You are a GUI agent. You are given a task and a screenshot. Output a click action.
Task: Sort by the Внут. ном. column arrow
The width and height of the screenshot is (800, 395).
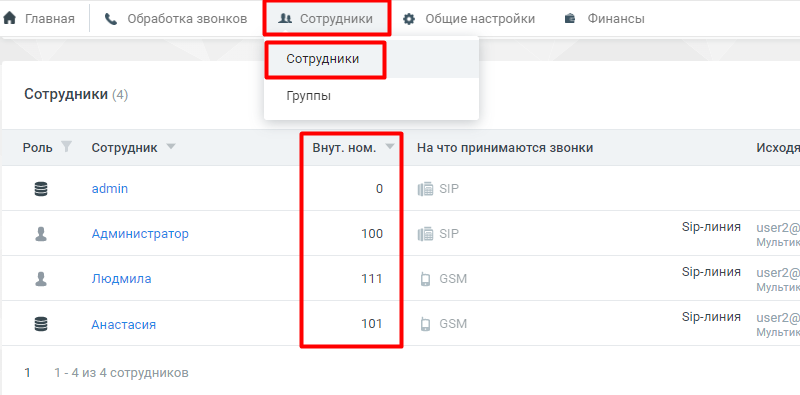pos(390,147)
